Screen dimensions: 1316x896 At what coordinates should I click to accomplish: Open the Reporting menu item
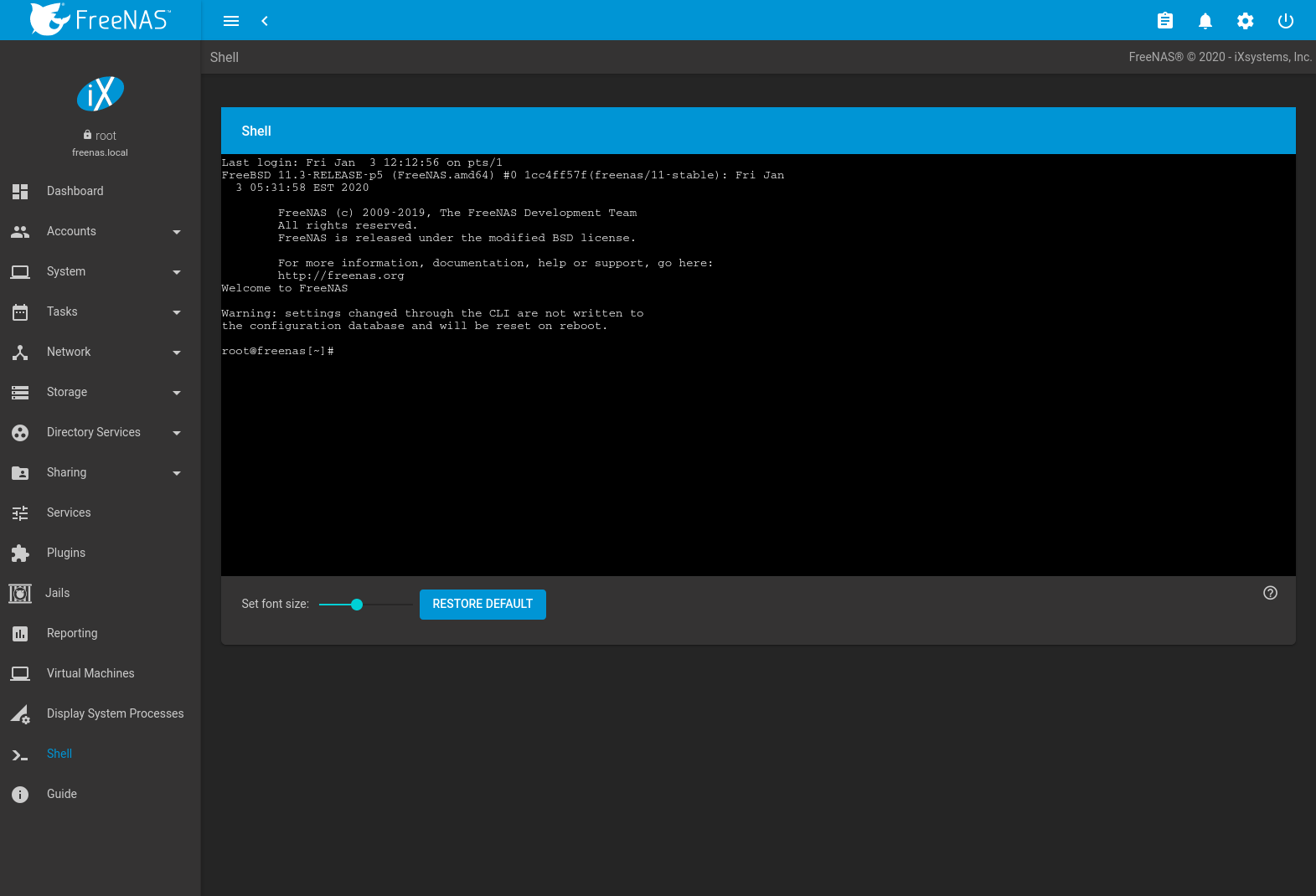click(x=72, y=633)
